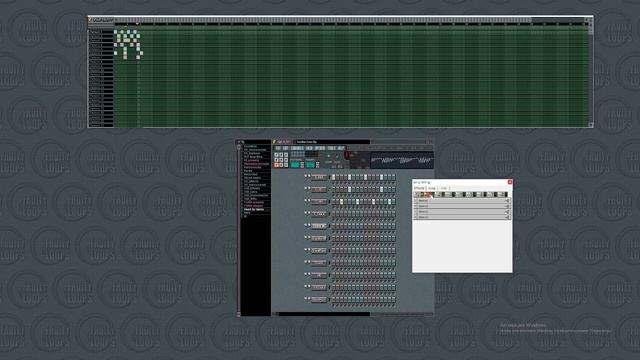Click the browser panel scrollbar down arrow
This screenshot has width=640, height=360.
[239, 314]
